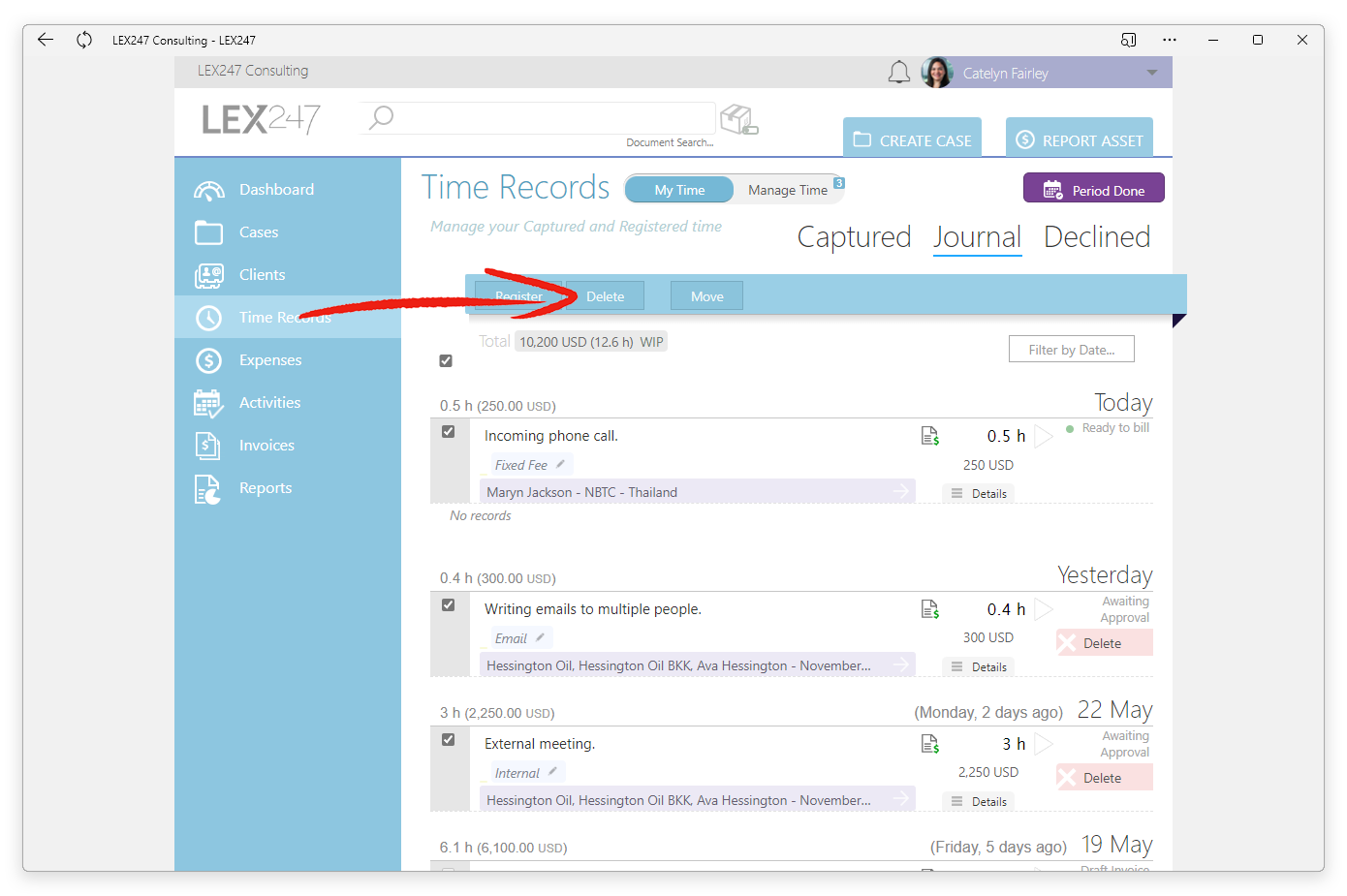Switch to Manage Time toggle
This screenshot has width=1347, height=896.
tap(788, 190)
